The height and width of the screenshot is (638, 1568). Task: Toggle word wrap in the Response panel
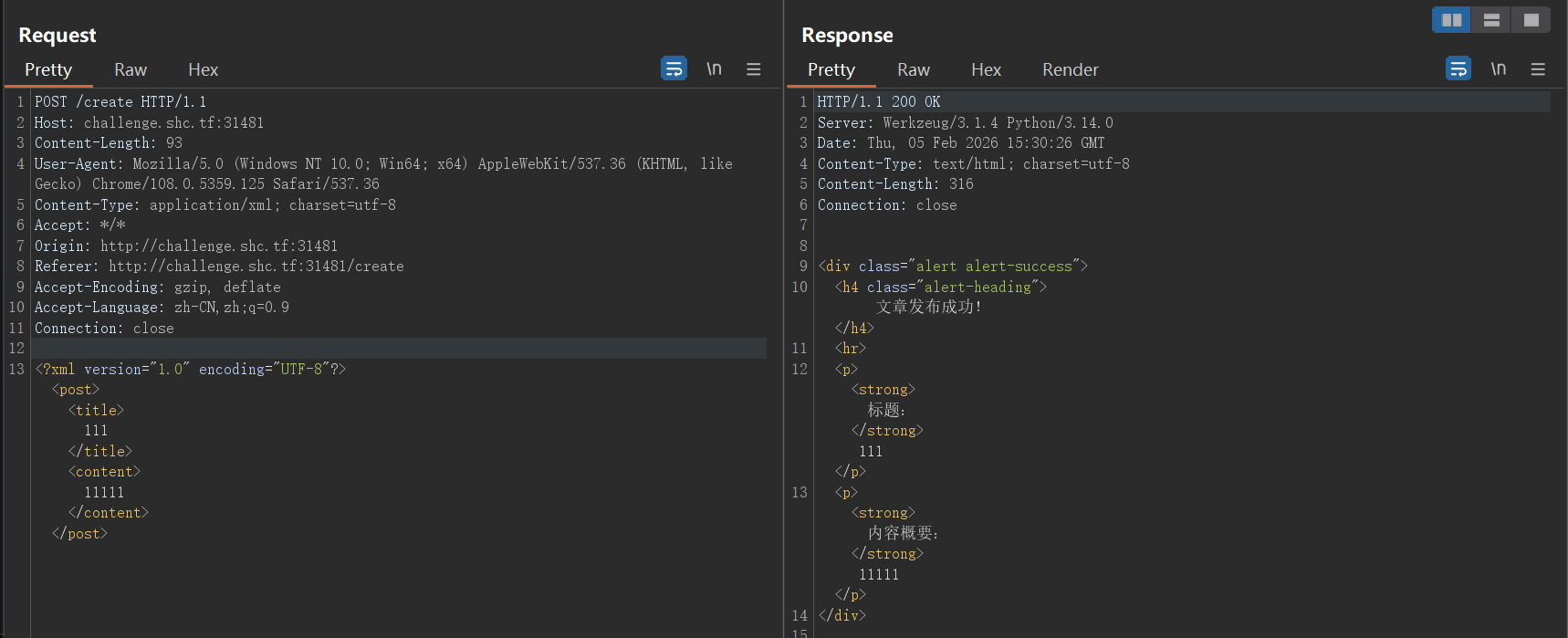(x=1458, y=68)
